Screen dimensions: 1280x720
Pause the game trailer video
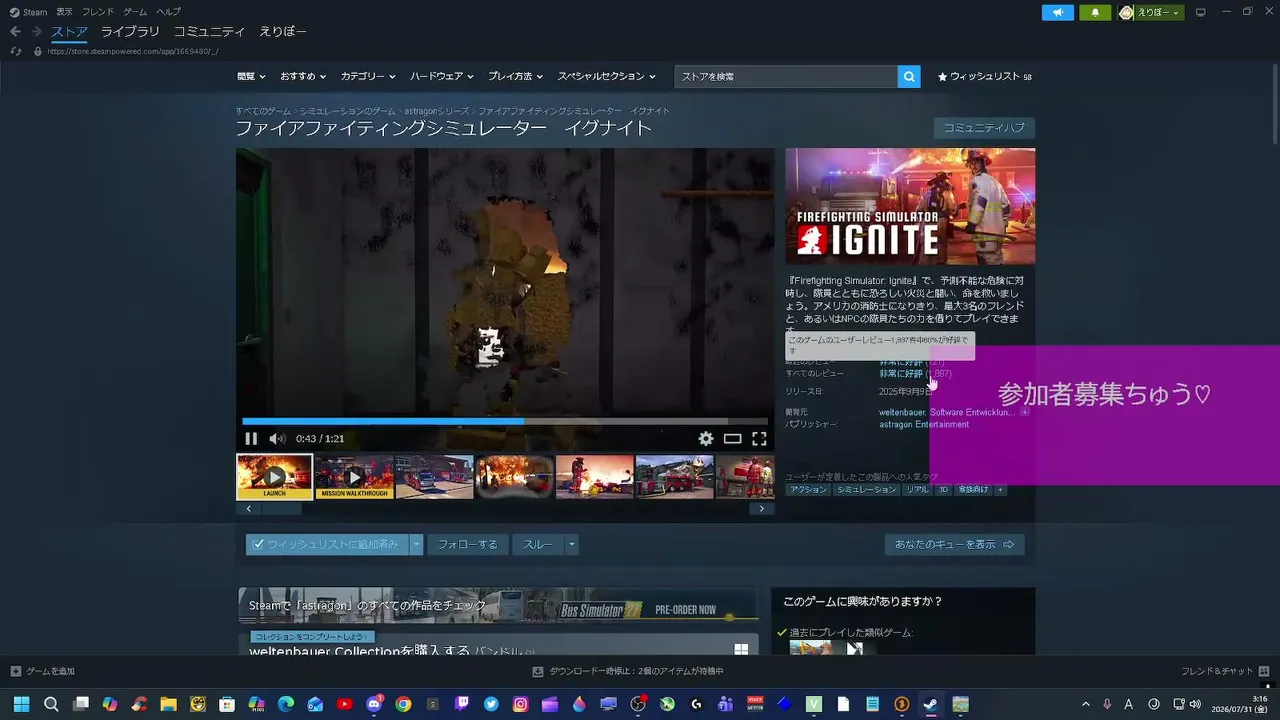251,439
